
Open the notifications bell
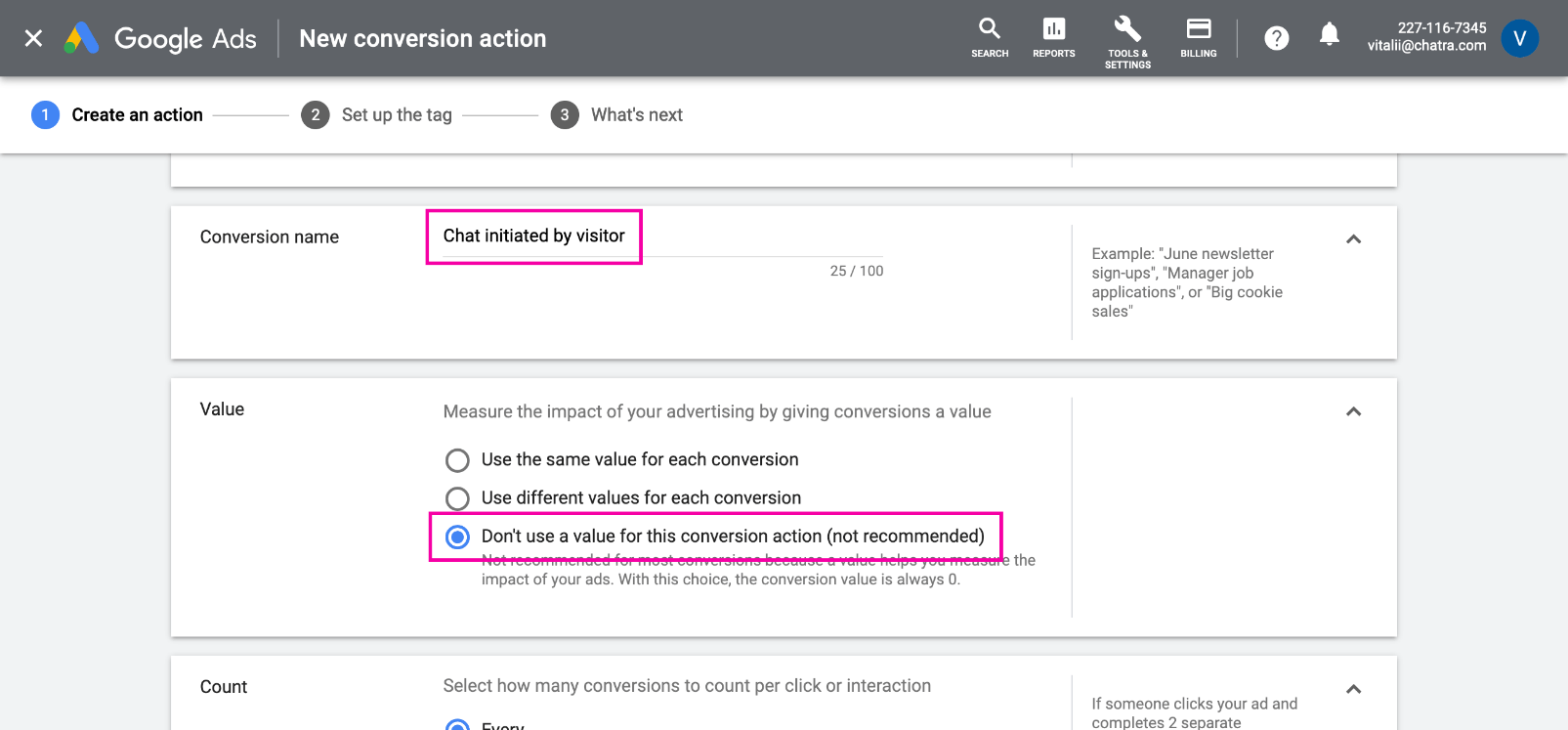(x=1329, y=35)
